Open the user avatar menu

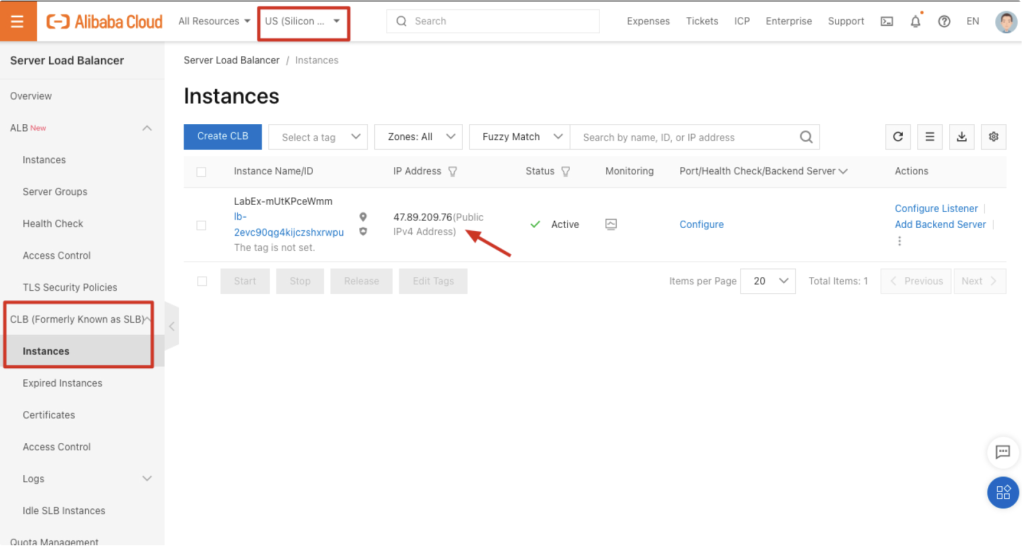(x=1006, y=22)
